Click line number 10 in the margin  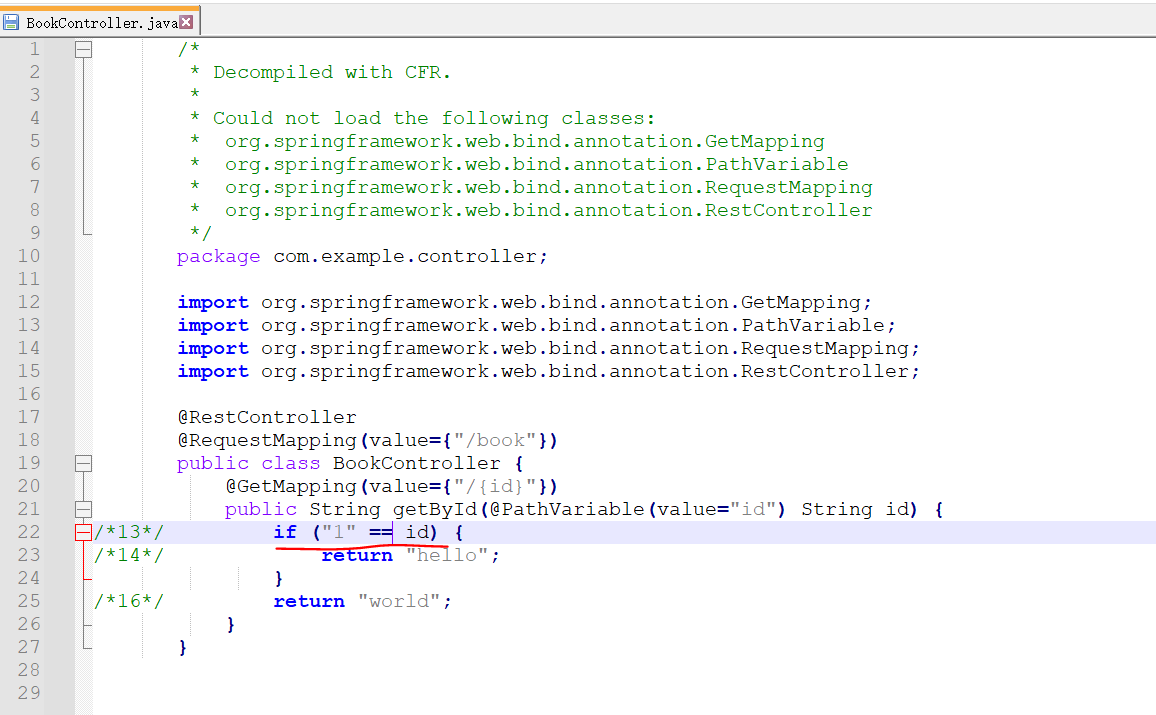(x=29, y=256)
